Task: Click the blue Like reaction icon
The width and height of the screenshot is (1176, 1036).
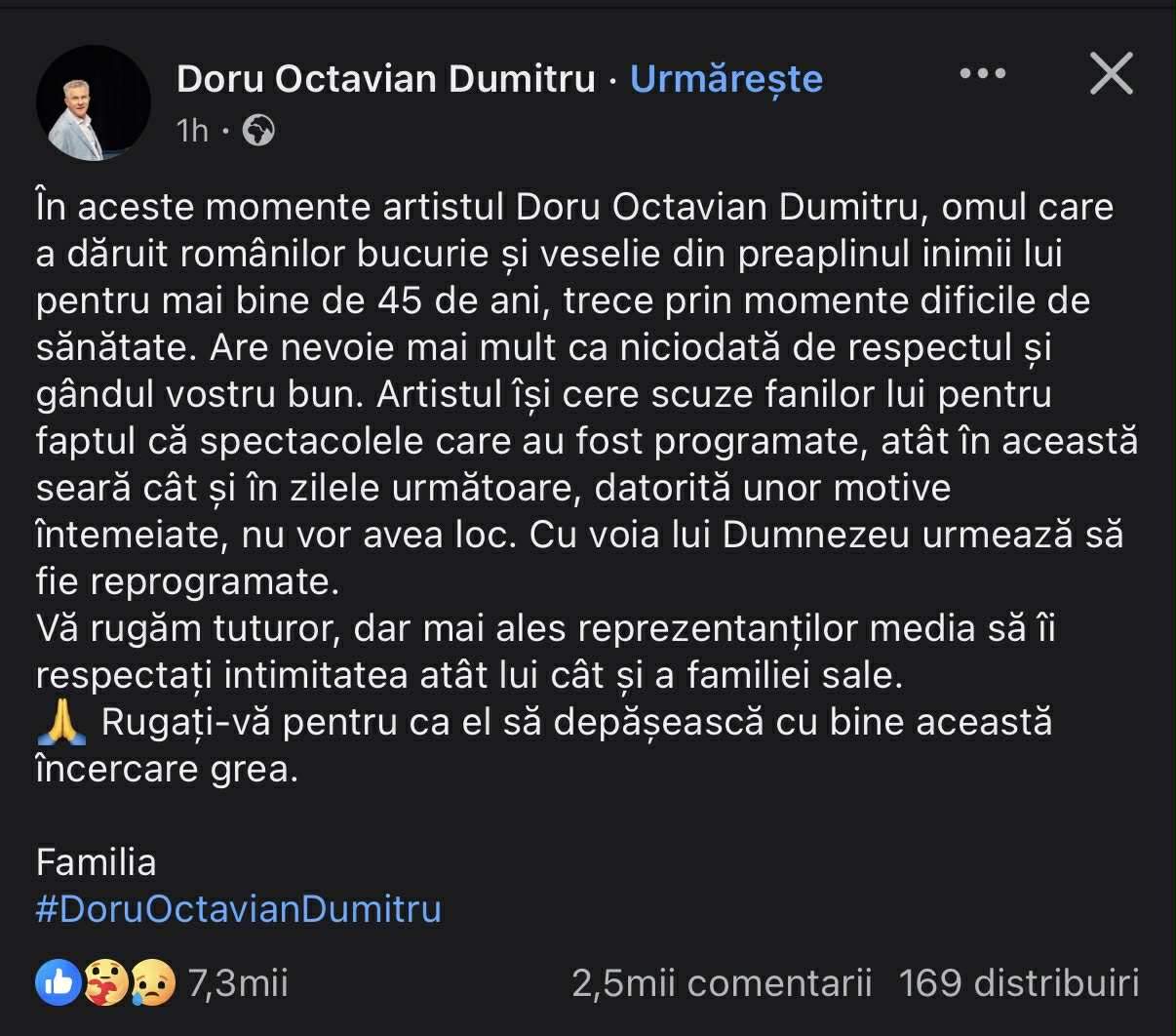Action: point(59,983)
